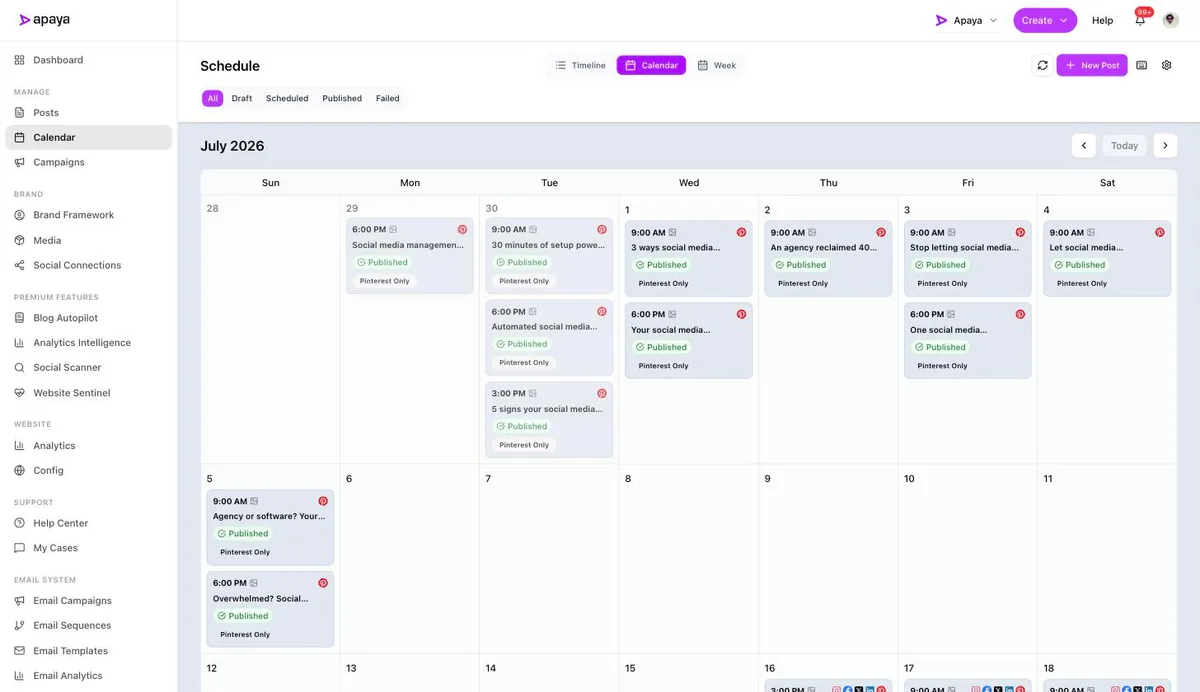Open the '3 ways social media' post
This screenshot has width=1200, height=692.
pos(689,259)
